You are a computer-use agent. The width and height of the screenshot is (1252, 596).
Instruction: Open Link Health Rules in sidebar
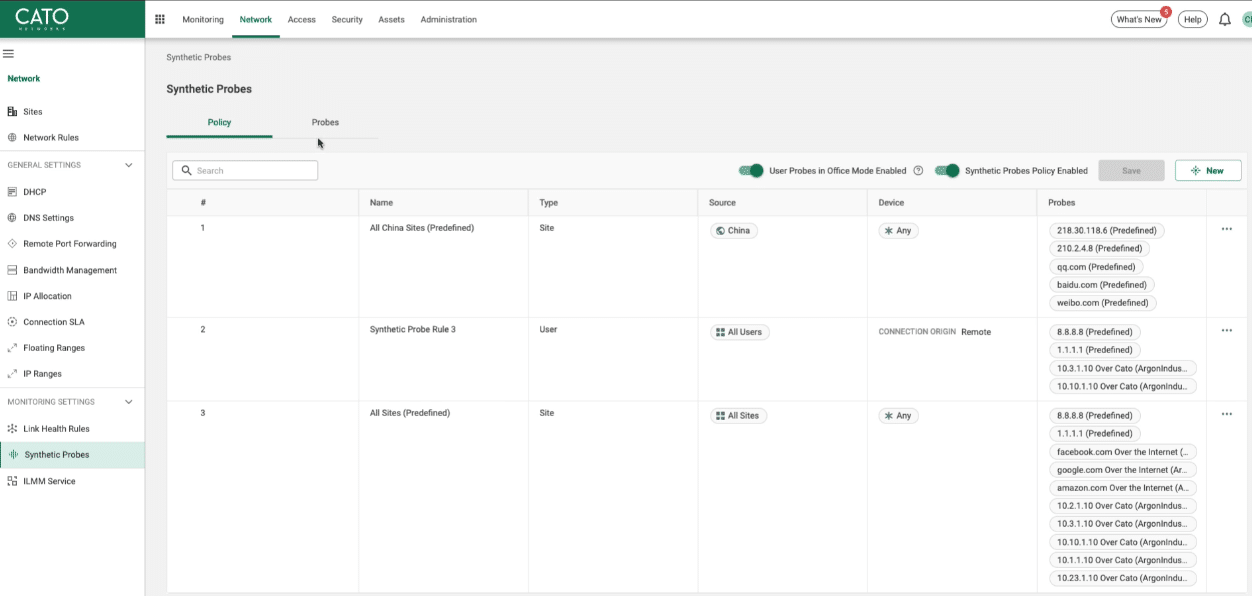pyautogui.click(x=56, y=429)
